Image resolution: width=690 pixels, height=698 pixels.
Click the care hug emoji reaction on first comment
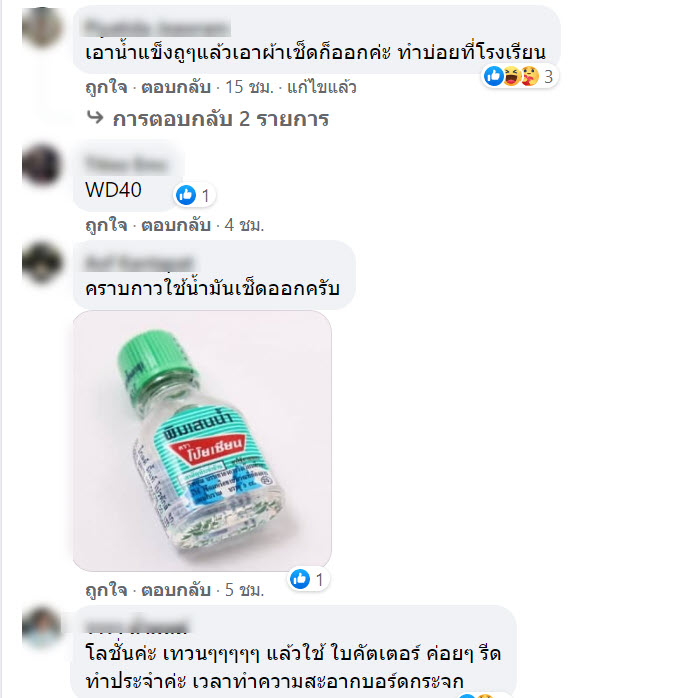pyautogui.click(x=530, y=76)
